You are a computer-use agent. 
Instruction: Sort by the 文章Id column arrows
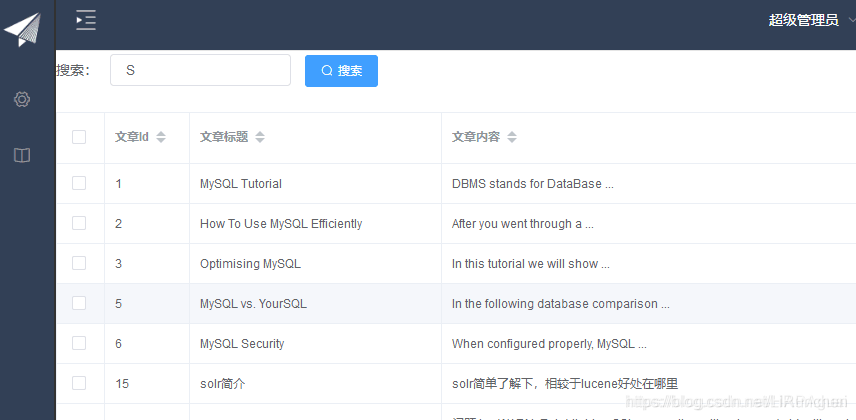[160, 137]
